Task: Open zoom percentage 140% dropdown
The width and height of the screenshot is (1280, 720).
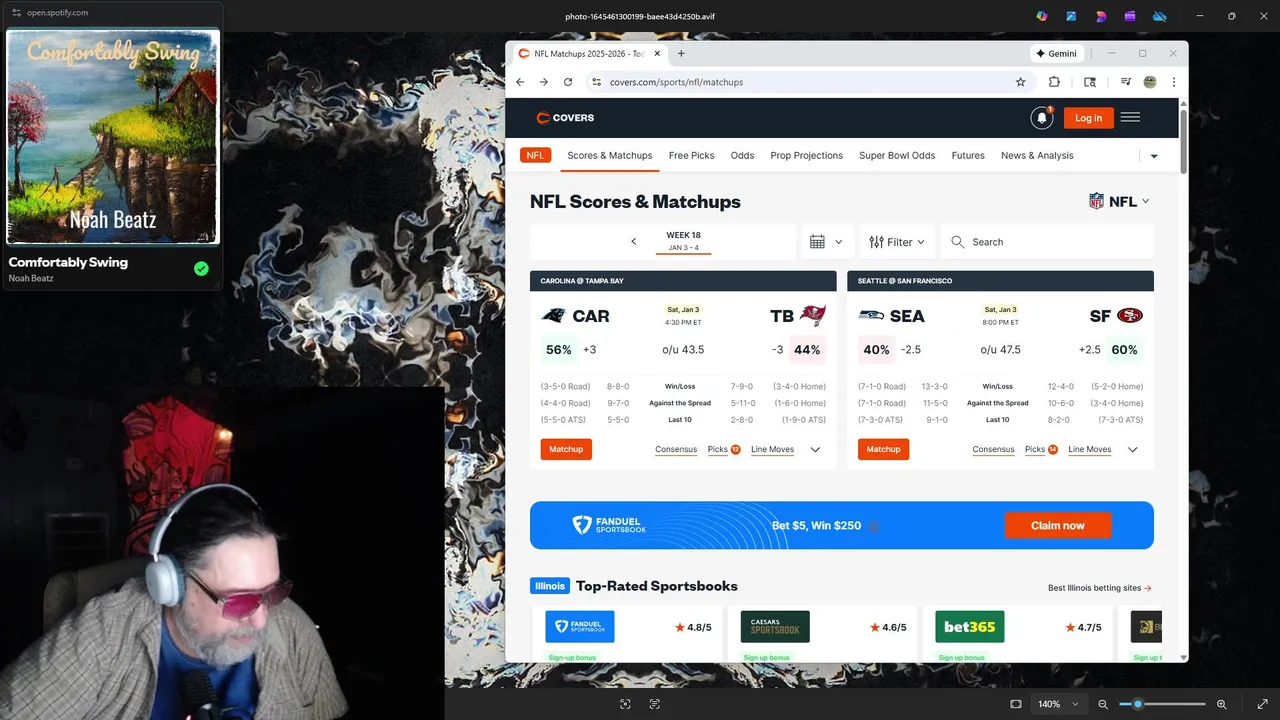Action: tap(1058, 704)
